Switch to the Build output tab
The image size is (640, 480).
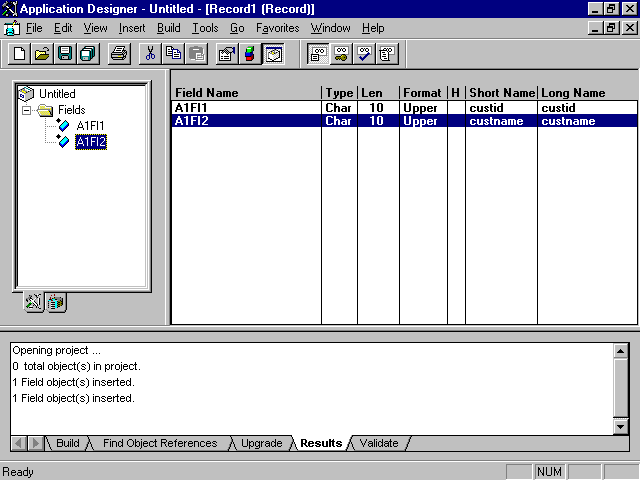68,443
